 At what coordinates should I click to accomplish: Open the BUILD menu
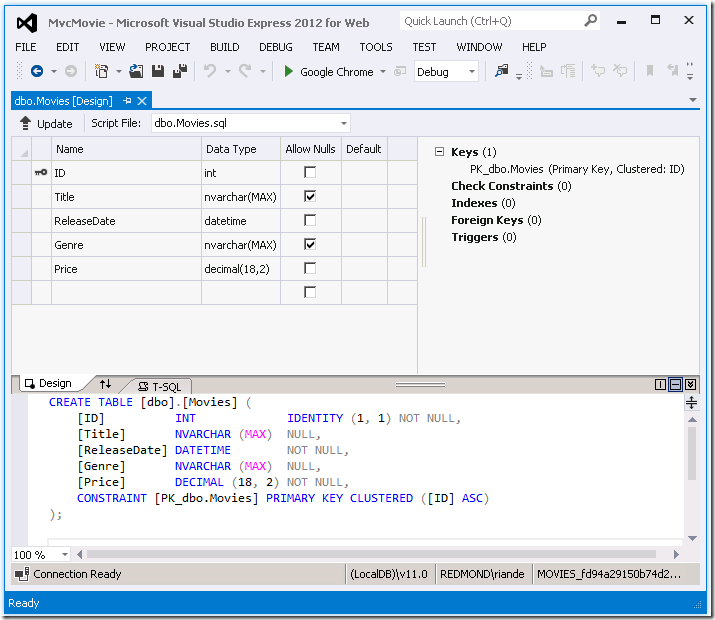[224, 47]
